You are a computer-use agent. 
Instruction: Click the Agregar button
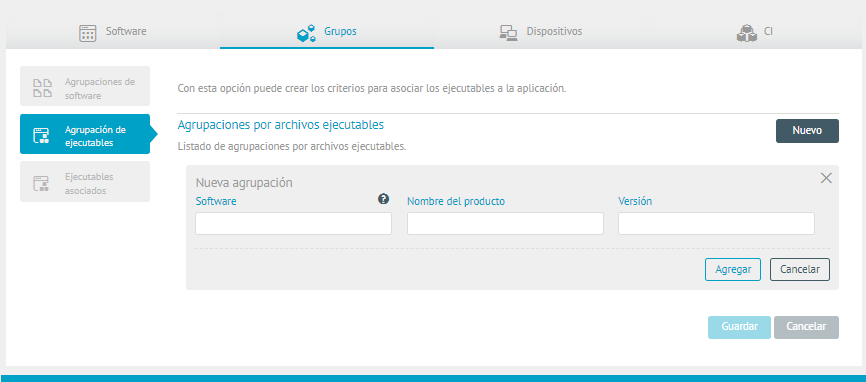point(733,269)
